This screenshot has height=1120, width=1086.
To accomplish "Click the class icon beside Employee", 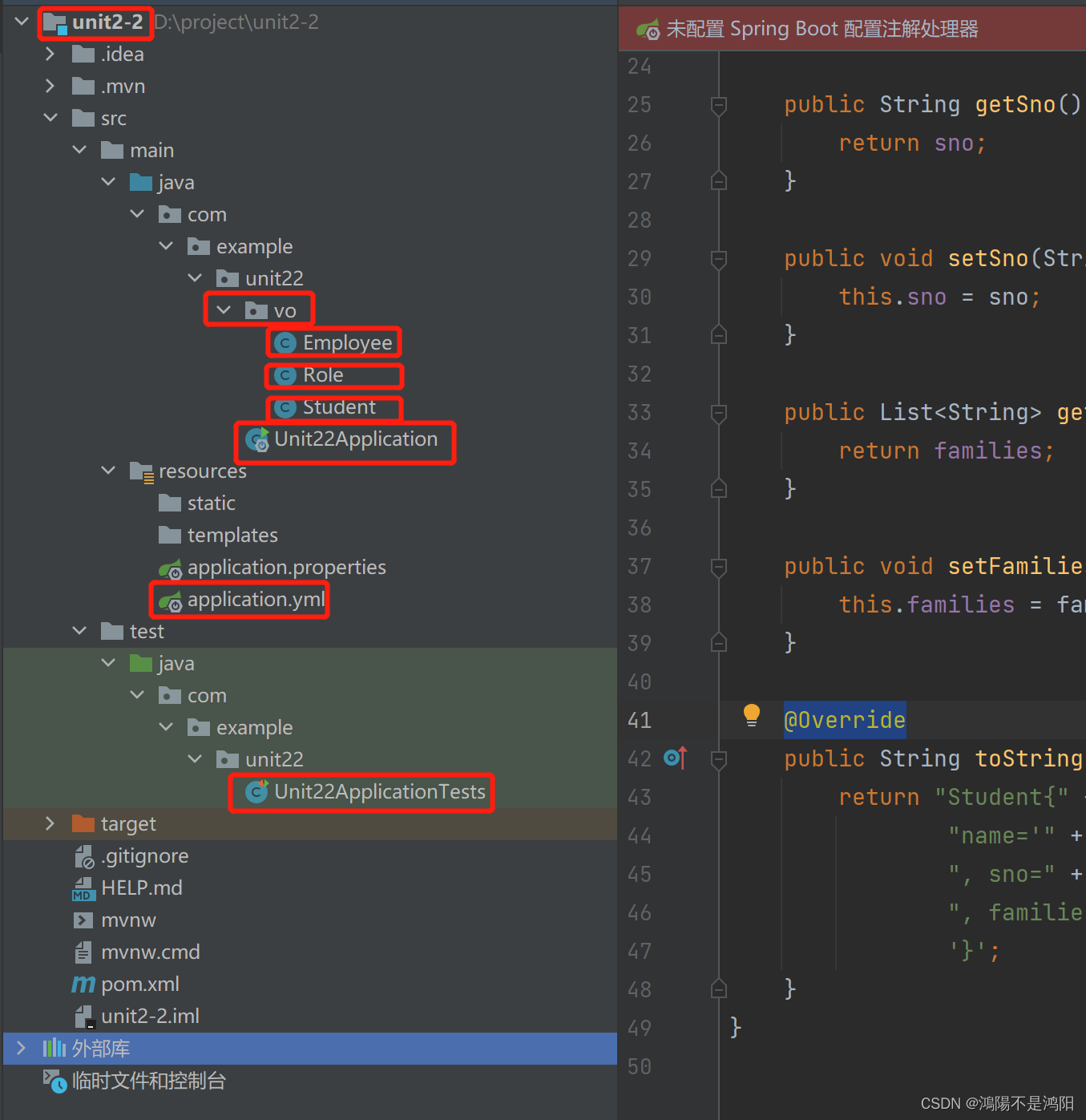I will (285, 342).
